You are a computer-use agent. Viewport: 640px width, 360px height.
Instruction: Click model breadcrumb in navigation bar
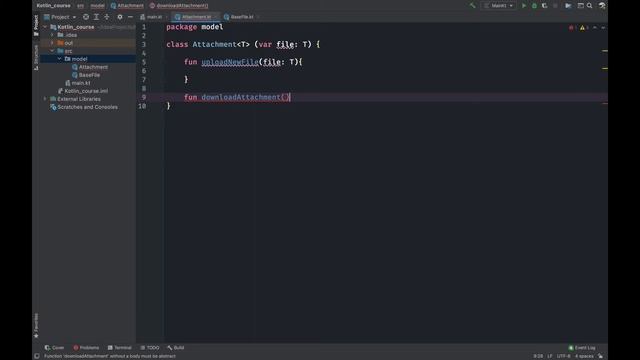click(98, 6)
